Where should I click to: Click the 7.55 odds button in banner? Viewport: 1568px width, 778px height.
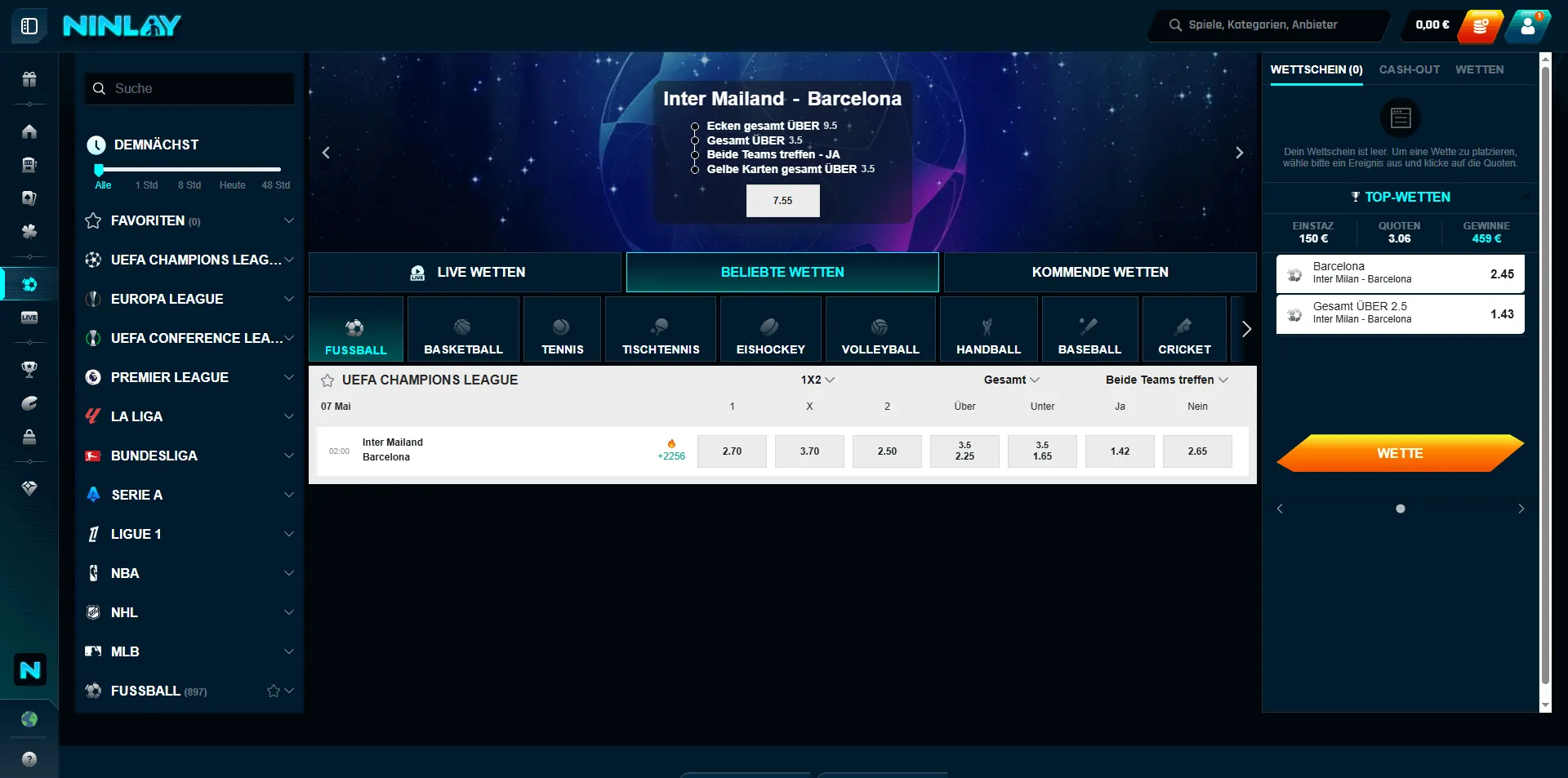(782, 201)
